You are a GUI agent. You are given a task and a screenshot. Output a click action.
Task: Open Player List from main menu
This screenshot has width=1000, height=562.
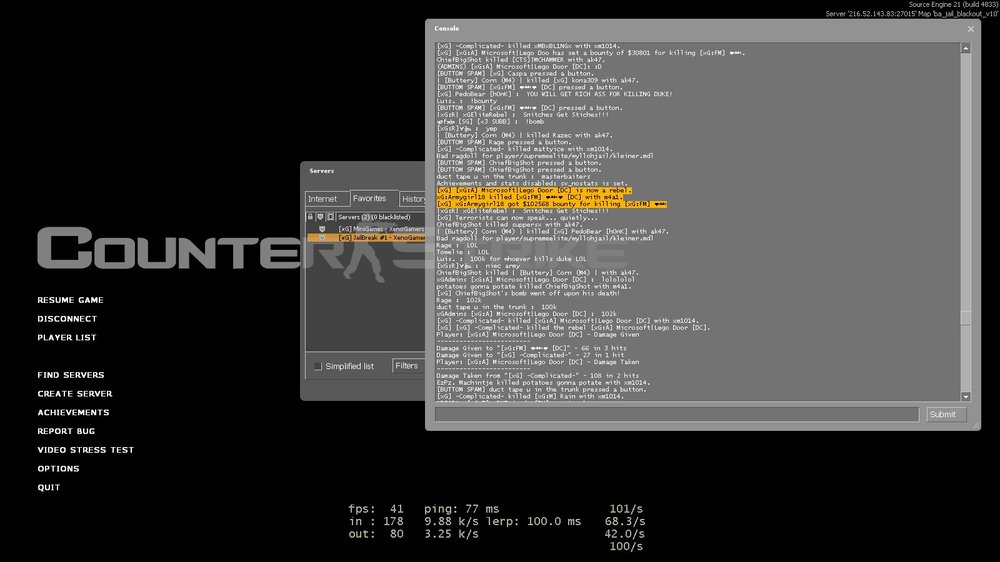[66, 337]
